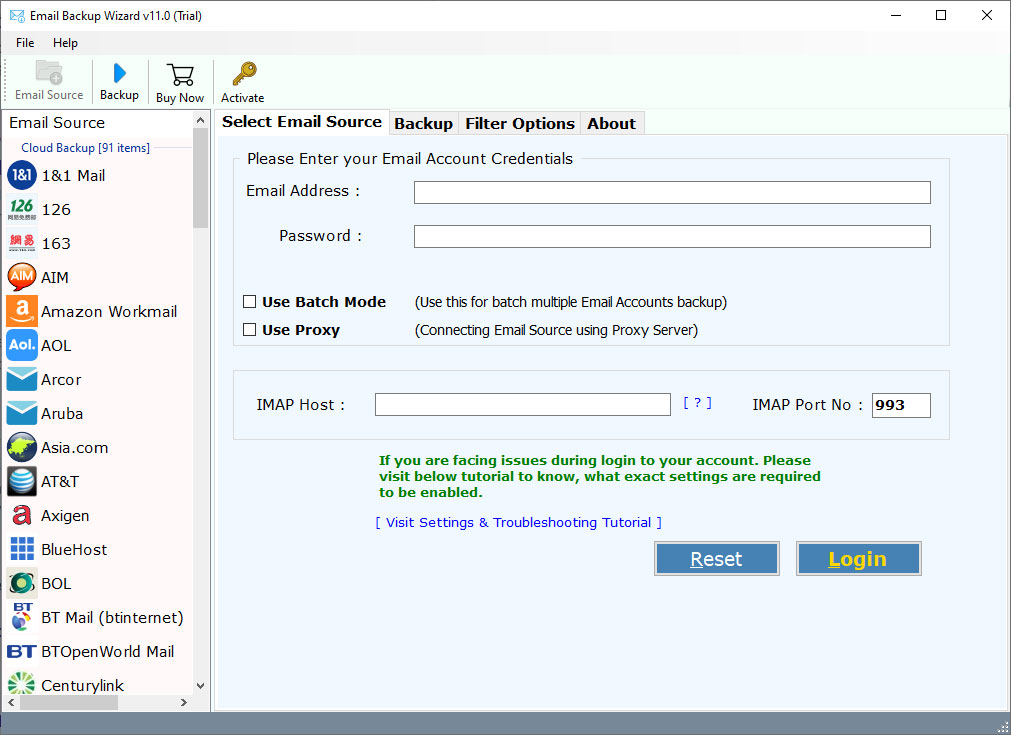Select the Asia.com globe icon
The width and height of the screenshot is (1011, 735).
click(x=22, y=447)
